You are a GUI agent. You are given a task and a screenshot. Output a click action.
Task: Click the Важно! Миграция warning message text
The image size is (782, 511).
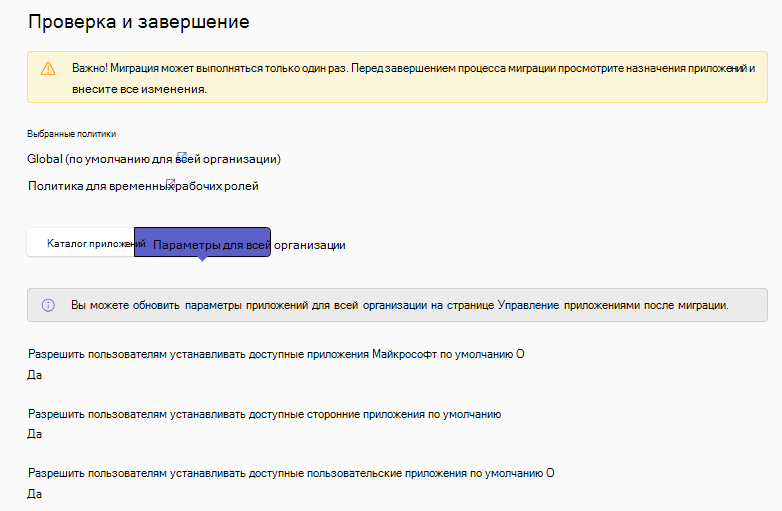point(413,78)
